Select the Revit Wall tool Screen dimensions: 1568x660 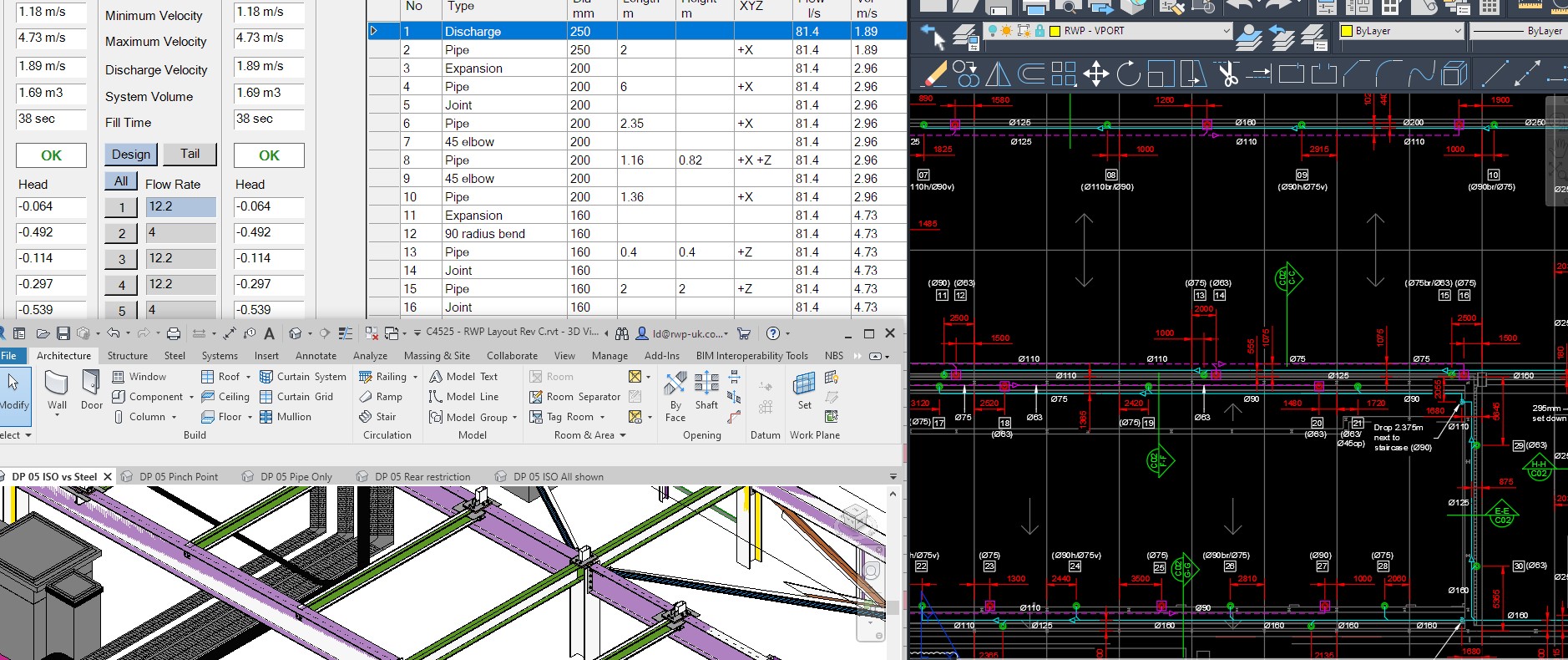[57, 391]
